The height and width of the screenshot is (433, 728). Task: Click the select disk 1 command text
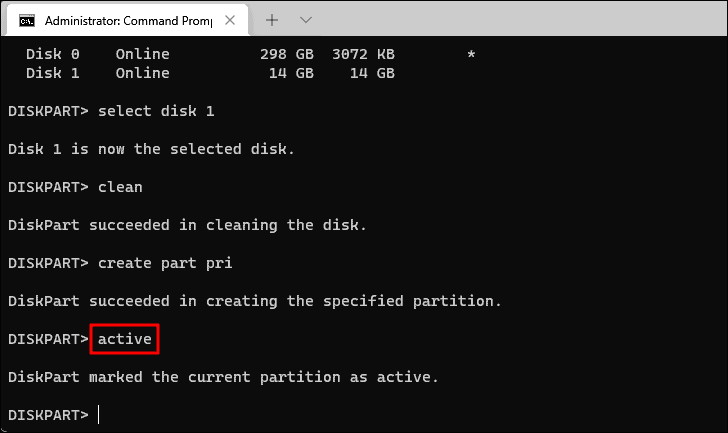tap(156, 111)
